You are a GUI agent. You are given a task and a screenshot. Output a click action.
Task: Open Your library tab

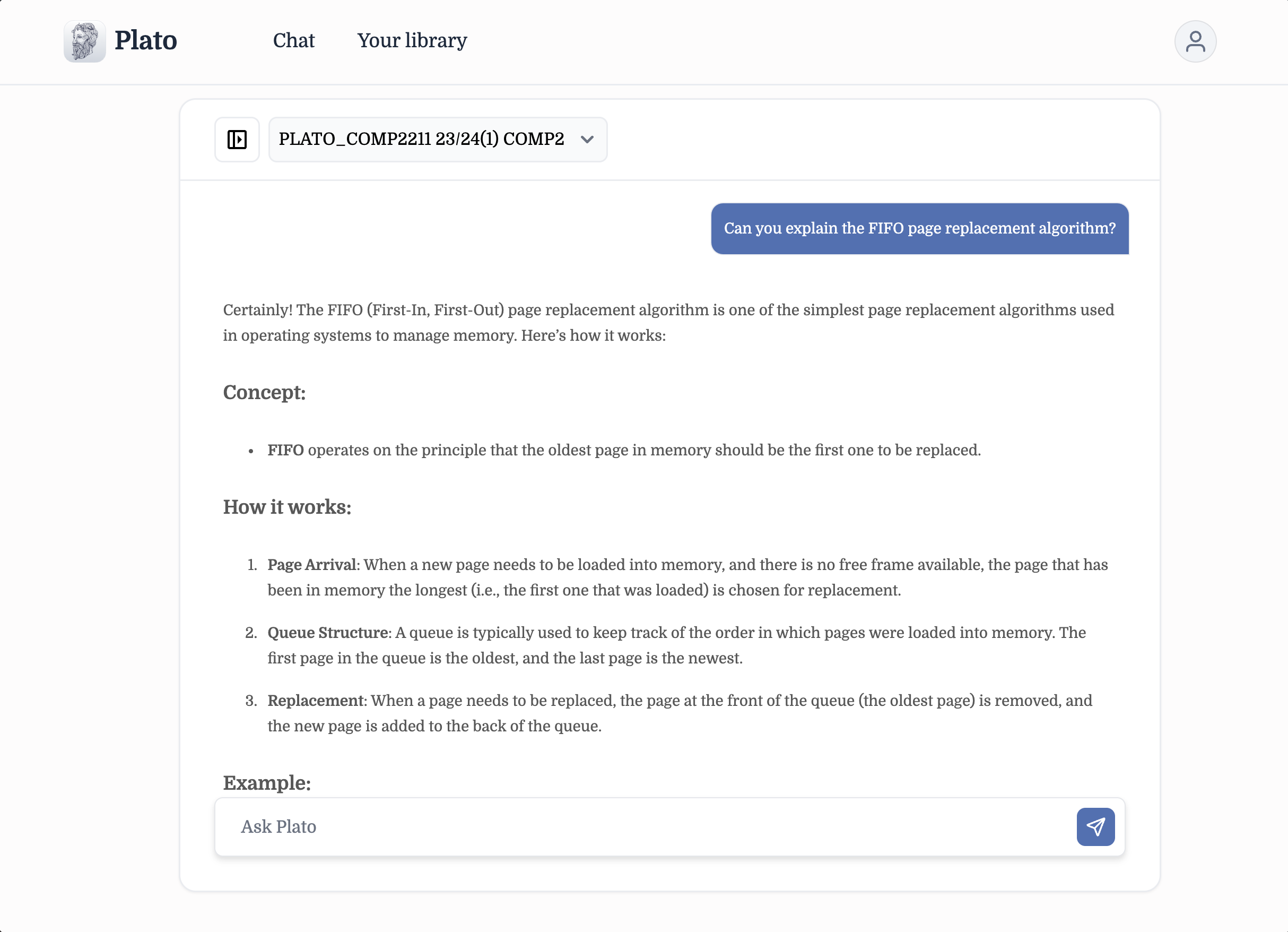[x=412, y=40]
